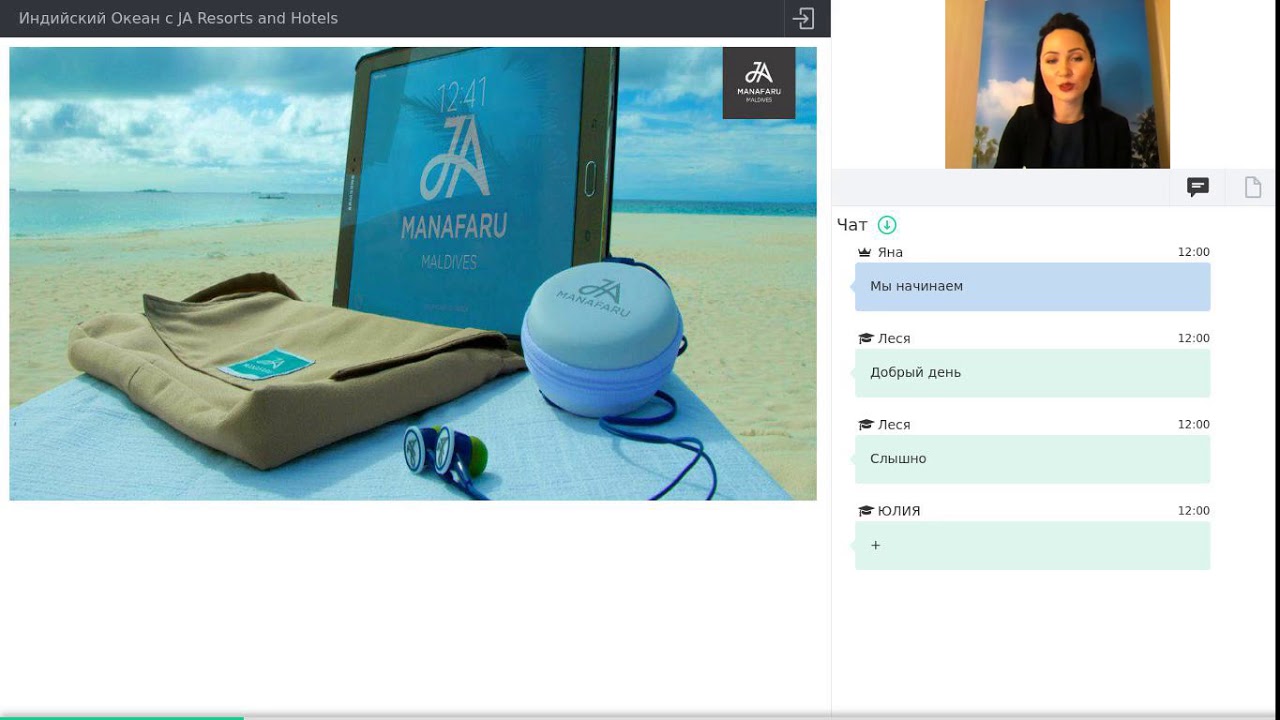Click the 12:00 timestamp on Яна's message
The height and width of the screenshot is (720, 1280).
(1194, 252)
